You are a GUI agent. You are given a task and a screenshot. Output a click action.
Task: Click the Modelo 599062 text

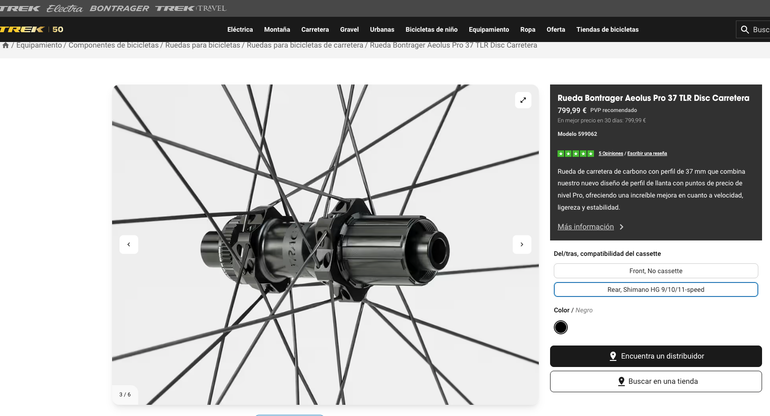point(577,134)
